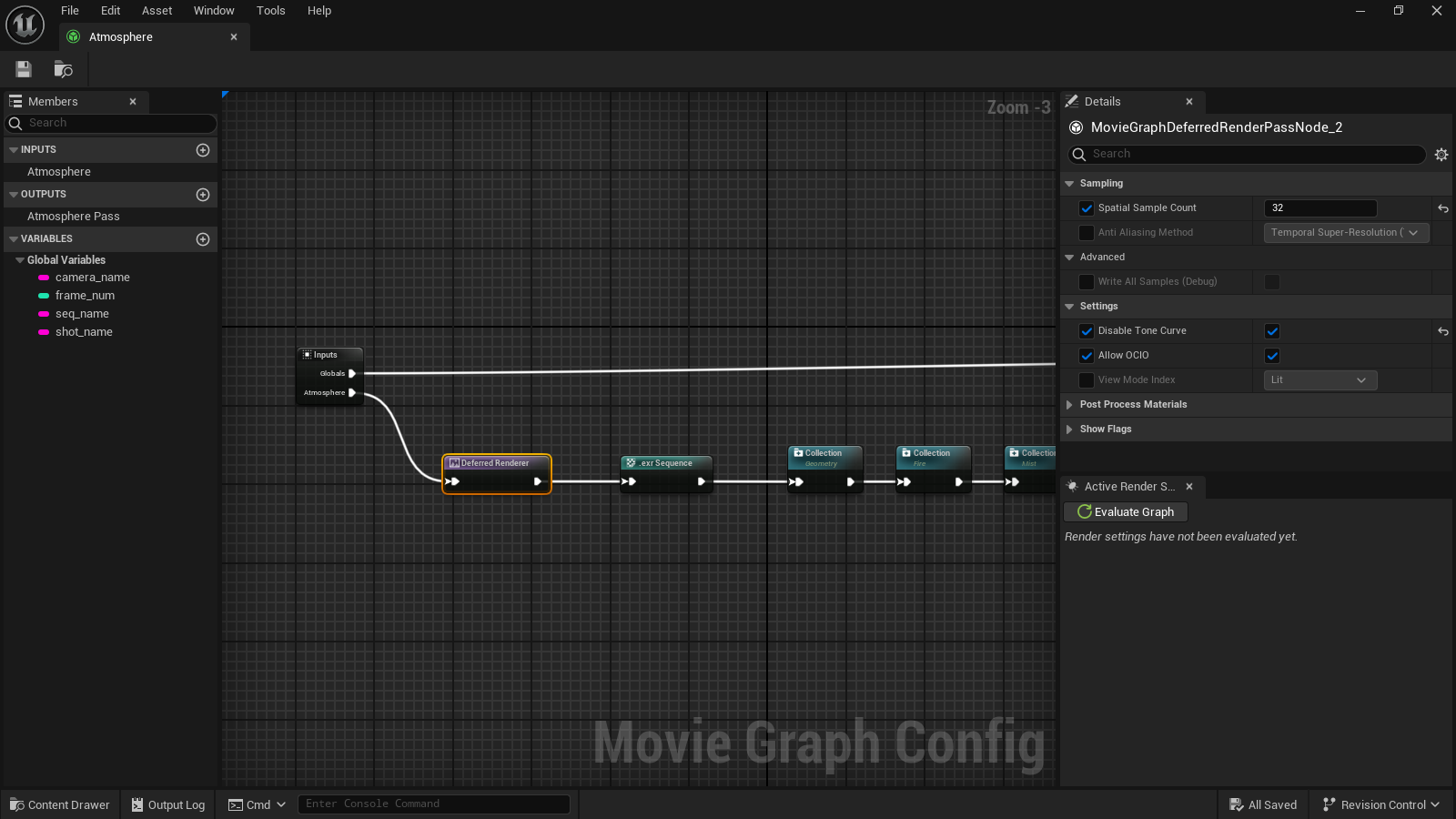
Task: Collapse Global Variables tree group
Action: point(20,260)
